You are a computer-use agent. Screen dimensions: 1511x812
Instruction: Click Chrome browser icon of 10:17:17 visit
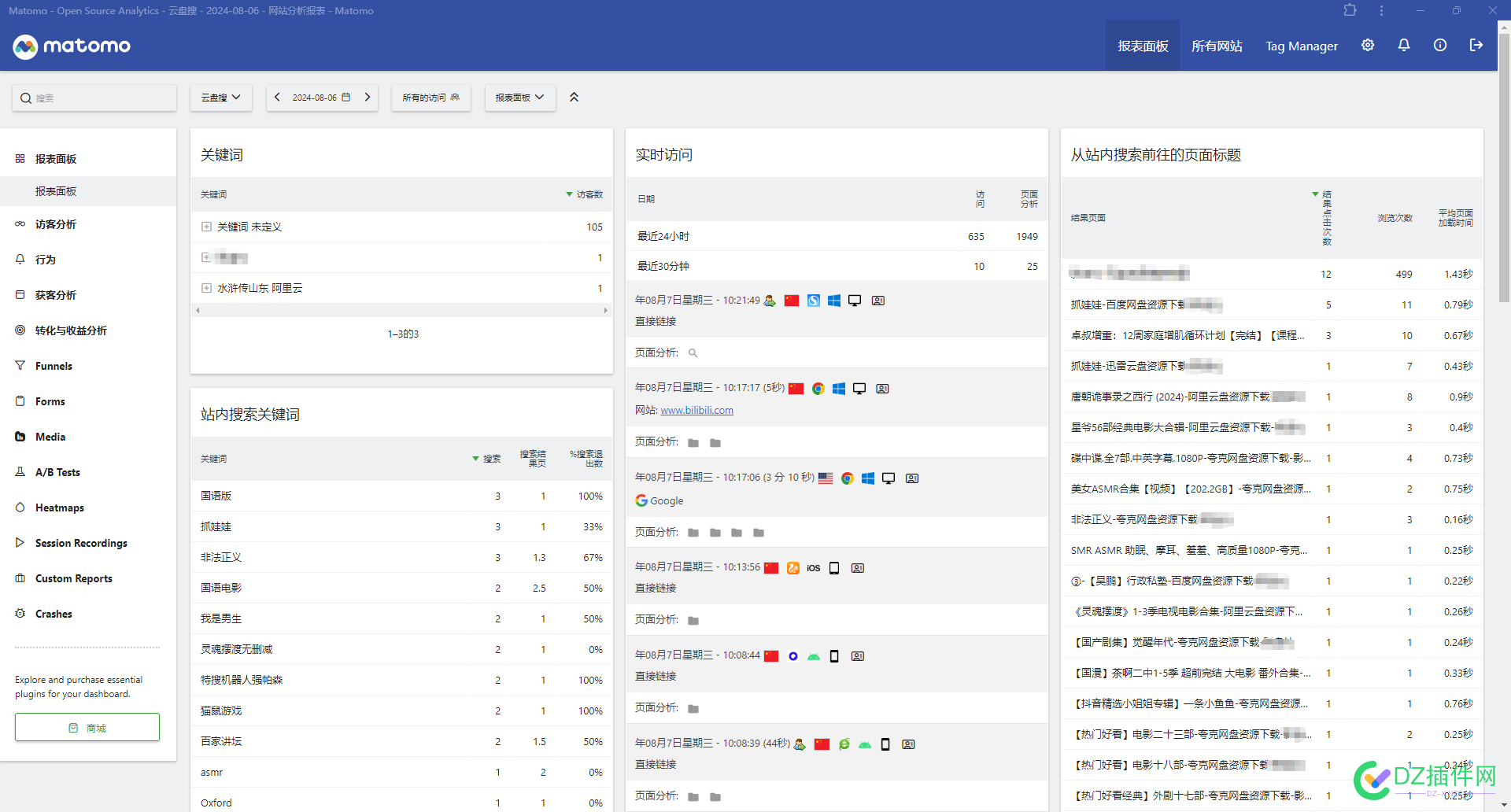818,389
